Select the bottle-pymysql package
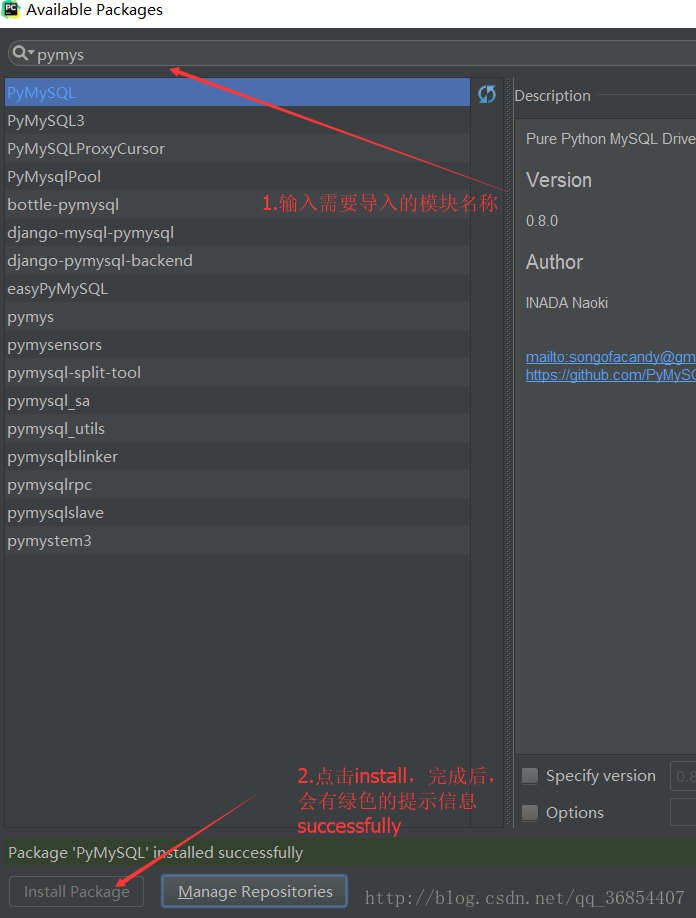Screen dimensions: 696x918 tap(237, 205)
